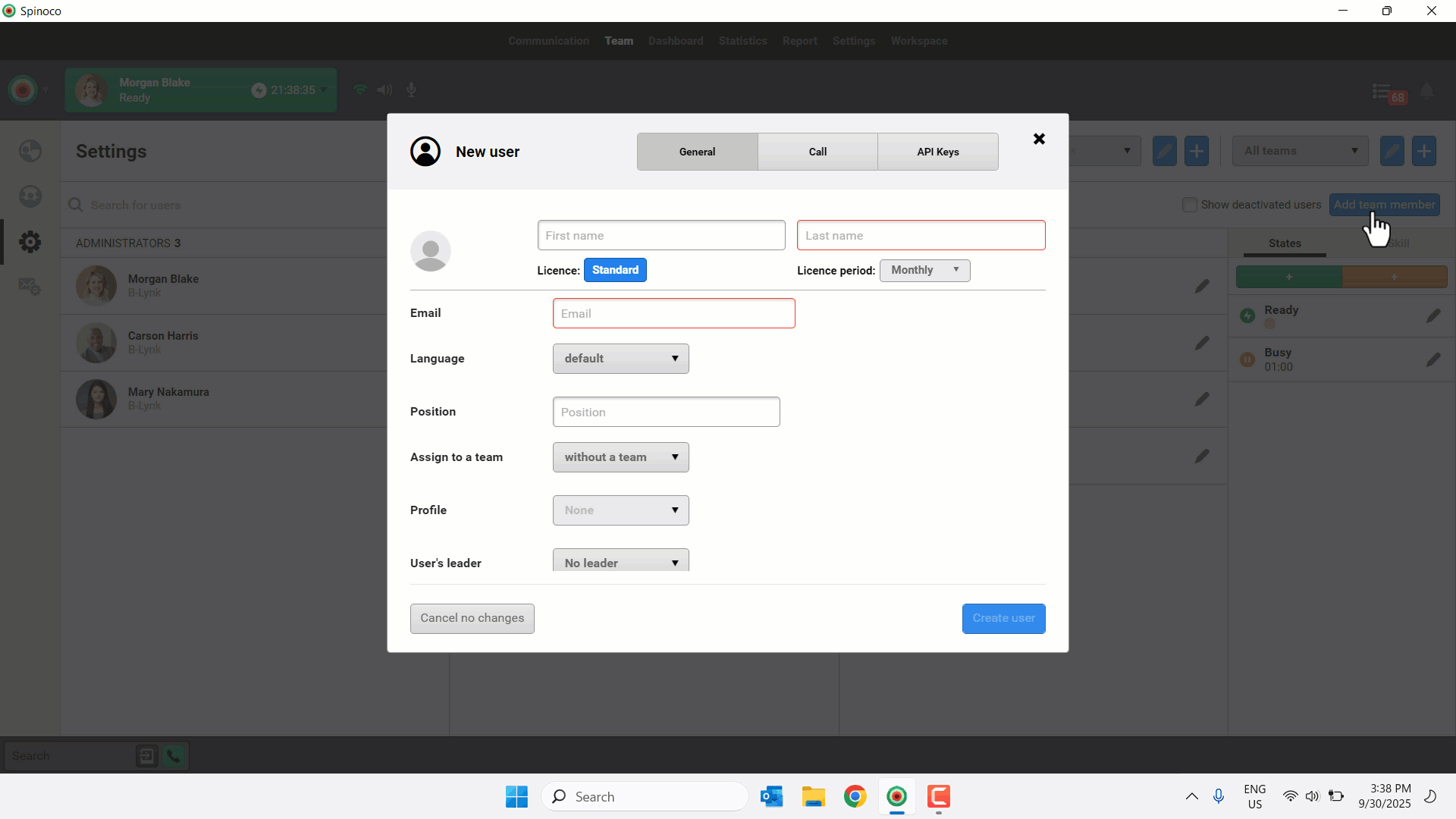Expand the Licence period Monthly dropdown

tap(924, 270)
